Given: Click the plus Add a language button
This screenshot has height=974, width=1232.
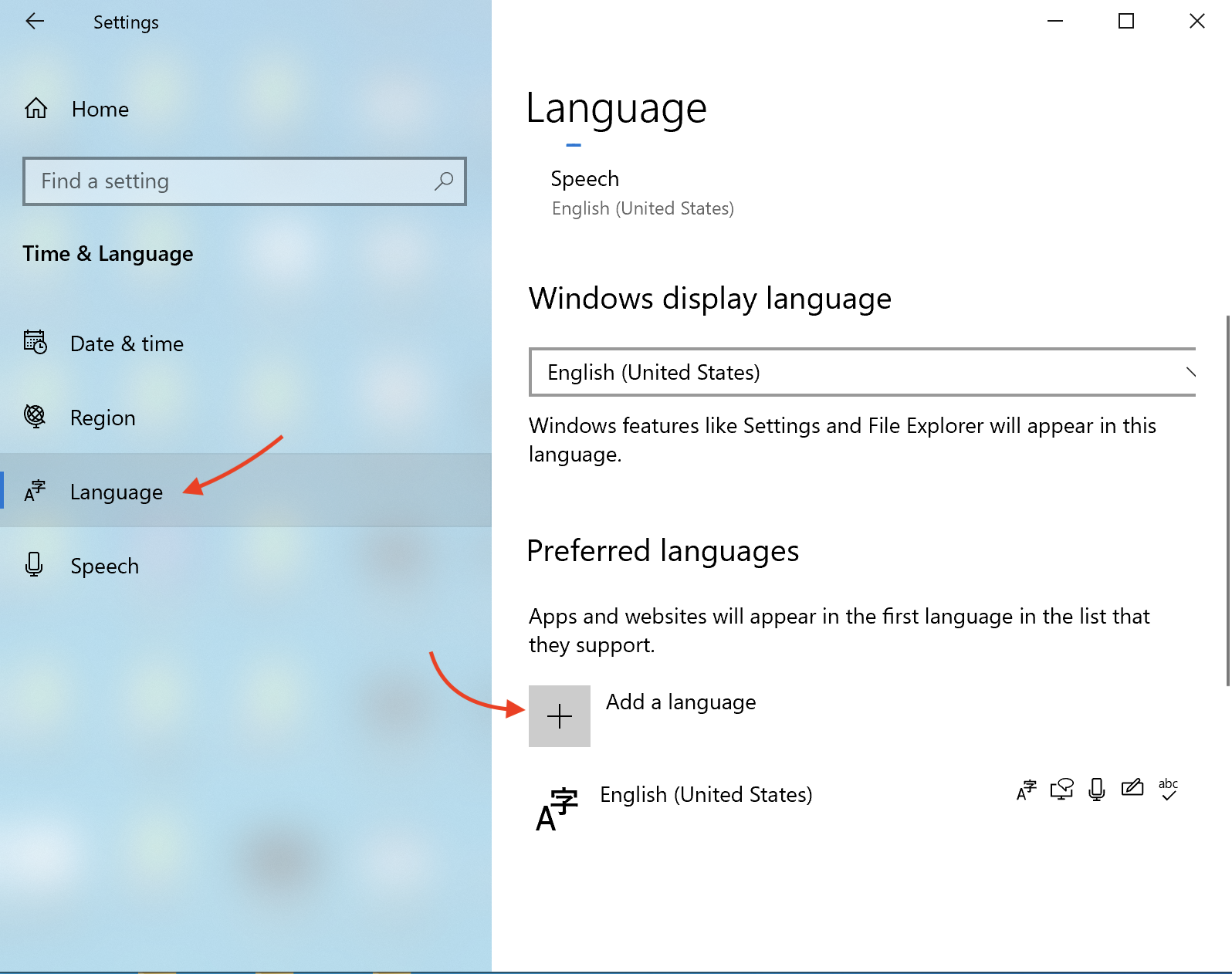Looking at the screenshot, I should (x=560, y=716).
